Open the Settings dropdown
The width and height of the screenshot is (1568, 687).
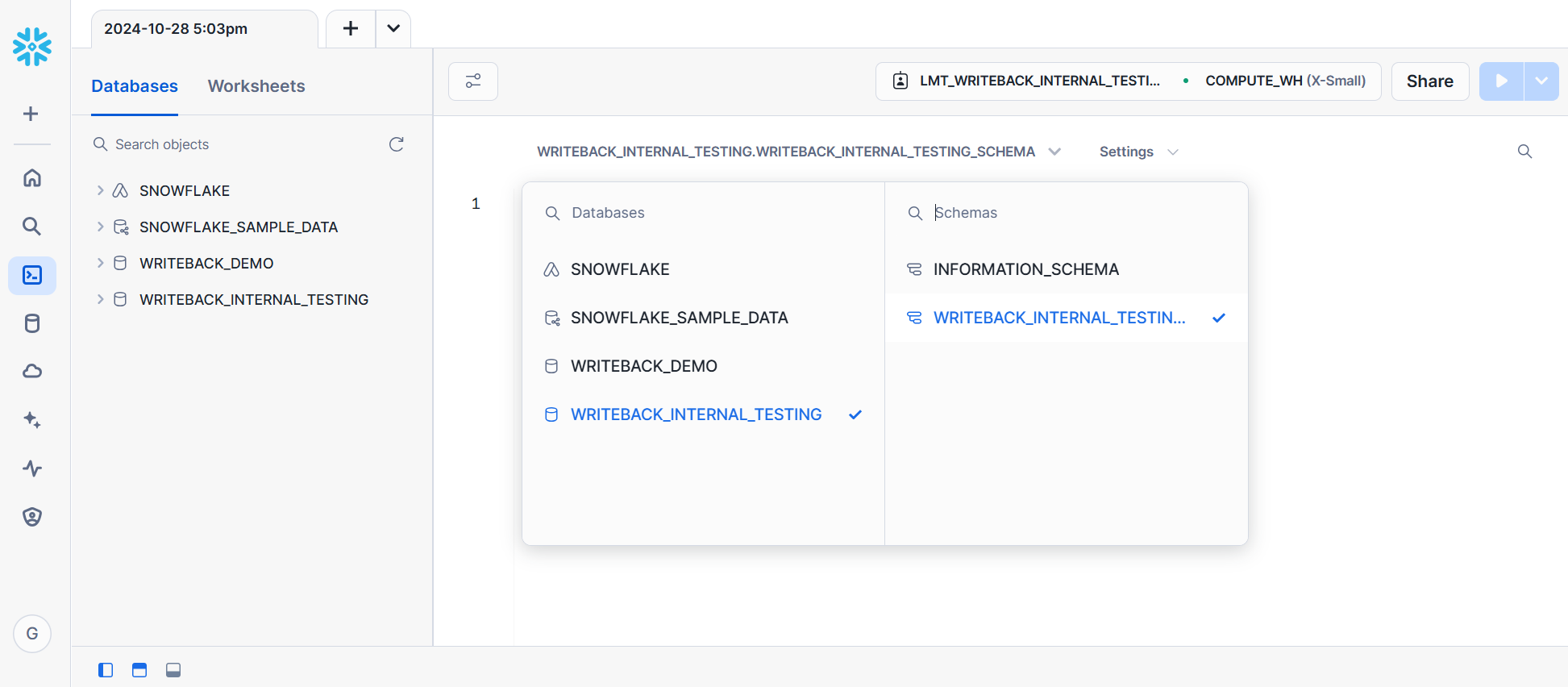click(x=1138, y=152)
